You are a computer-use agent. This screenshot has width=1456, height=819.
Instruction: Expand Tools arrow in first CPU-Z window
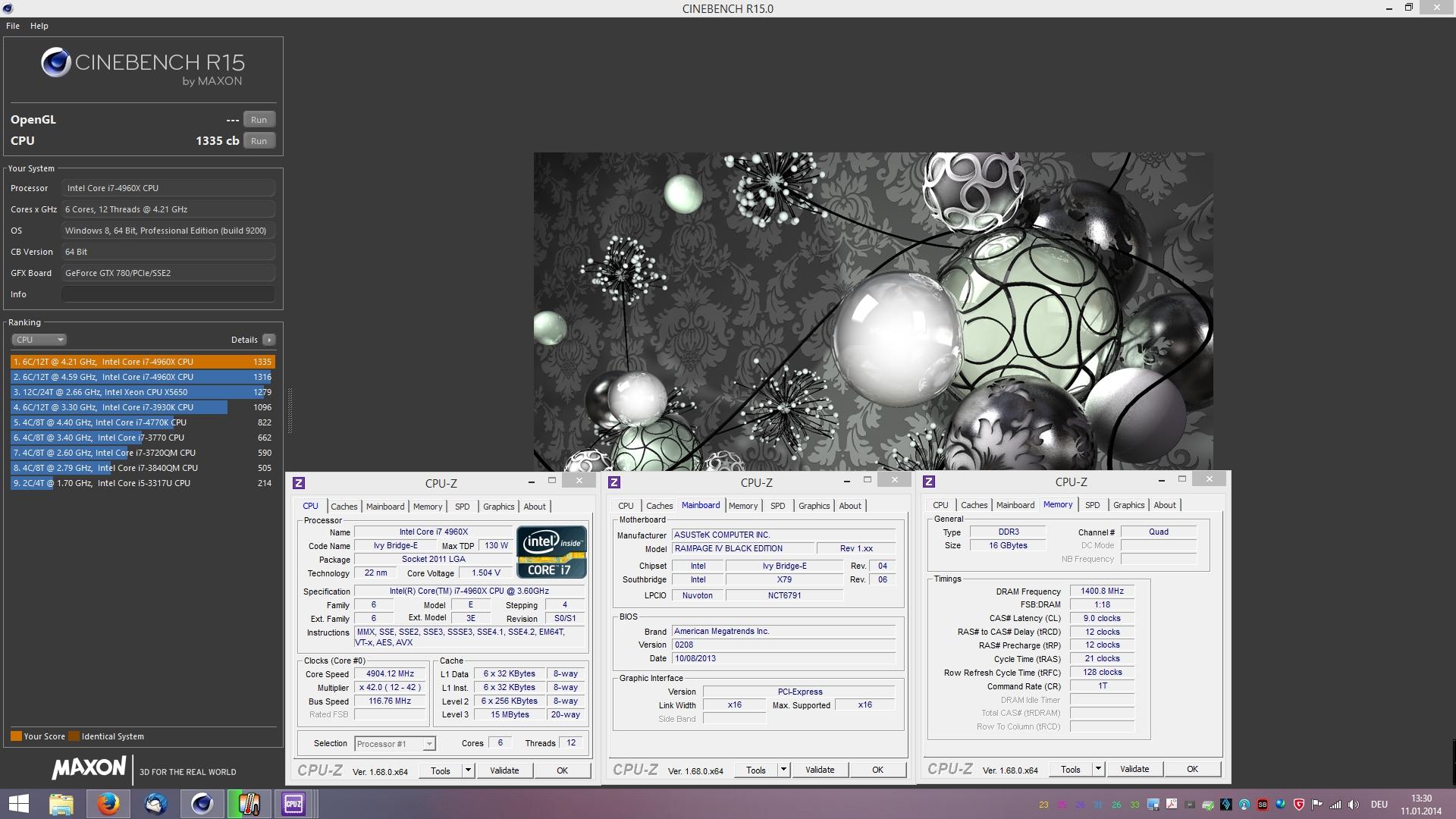click(x=468, y=770)
